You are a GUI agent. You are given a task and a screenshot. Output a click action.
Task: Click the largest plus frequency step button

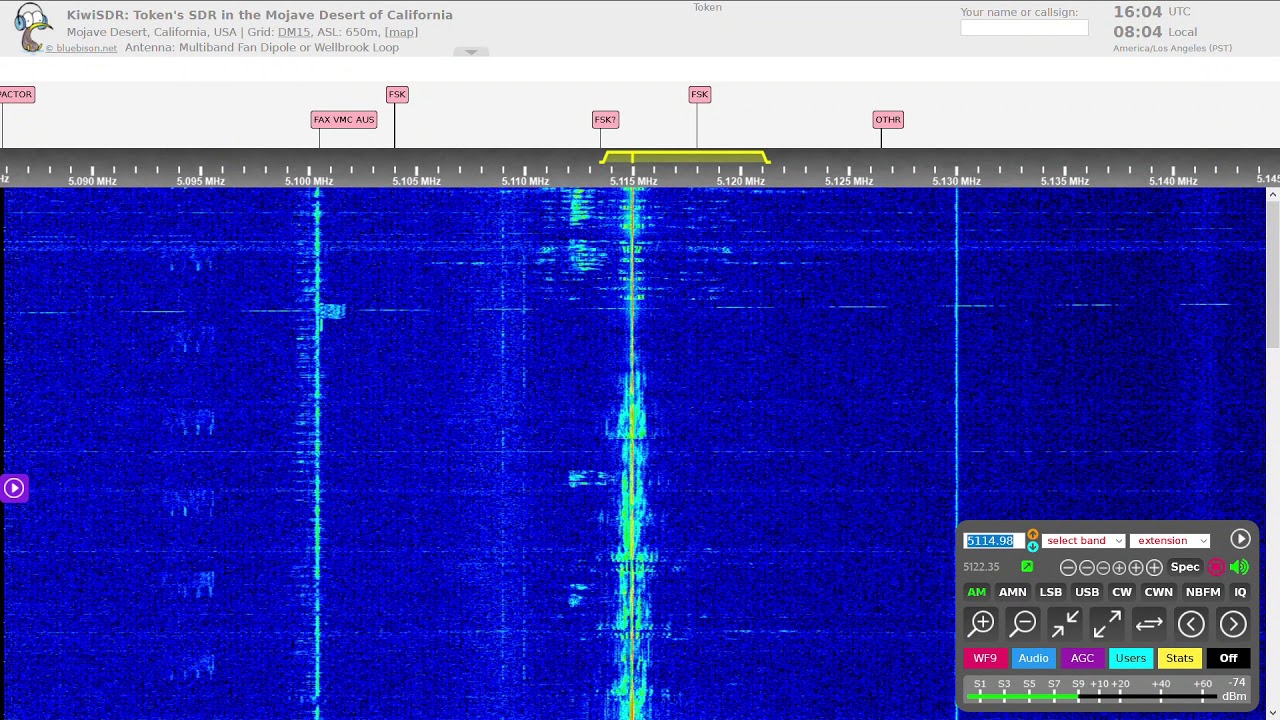coord(1154,568)
